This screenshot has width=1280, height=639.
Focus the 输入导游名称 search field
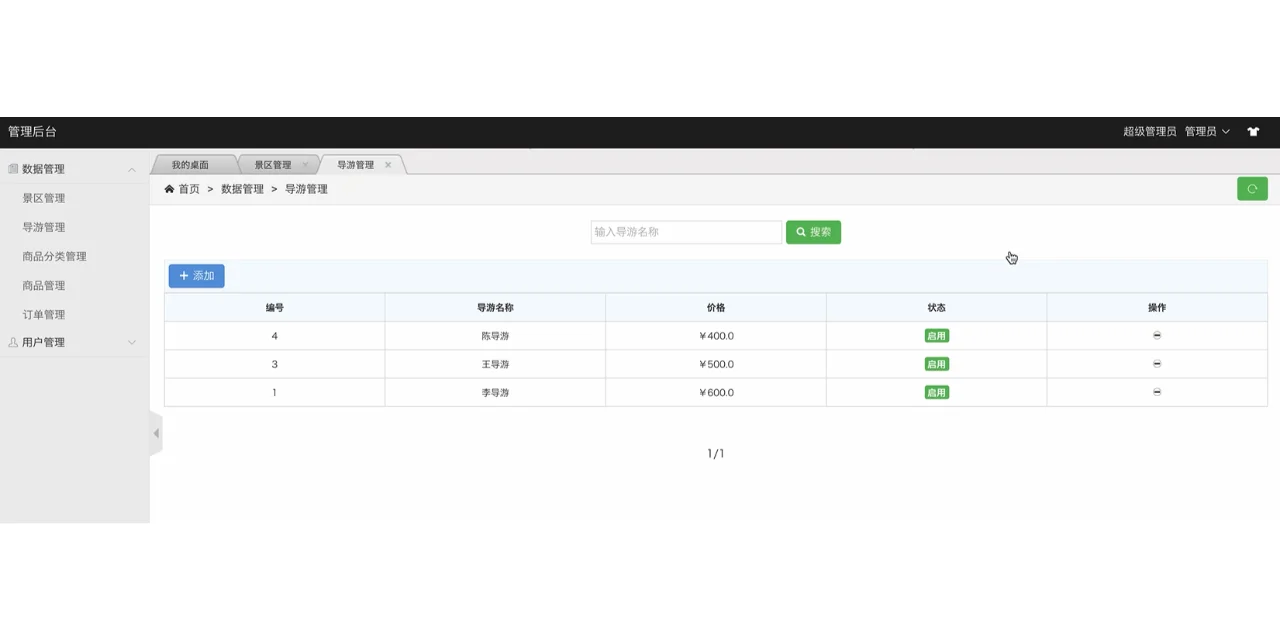[x=686, y=232]
